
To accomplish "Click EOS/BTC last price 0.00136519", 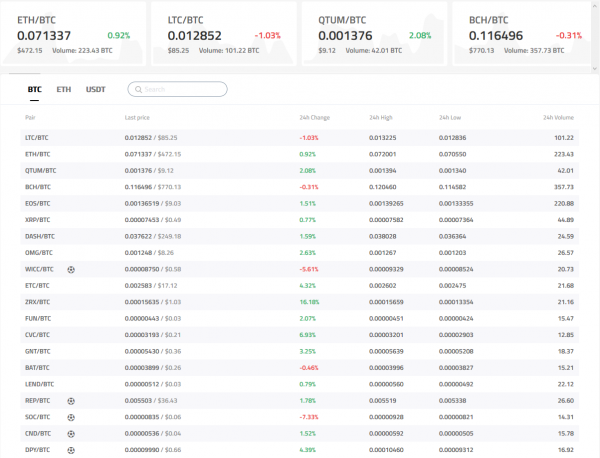I will [142, 204].
